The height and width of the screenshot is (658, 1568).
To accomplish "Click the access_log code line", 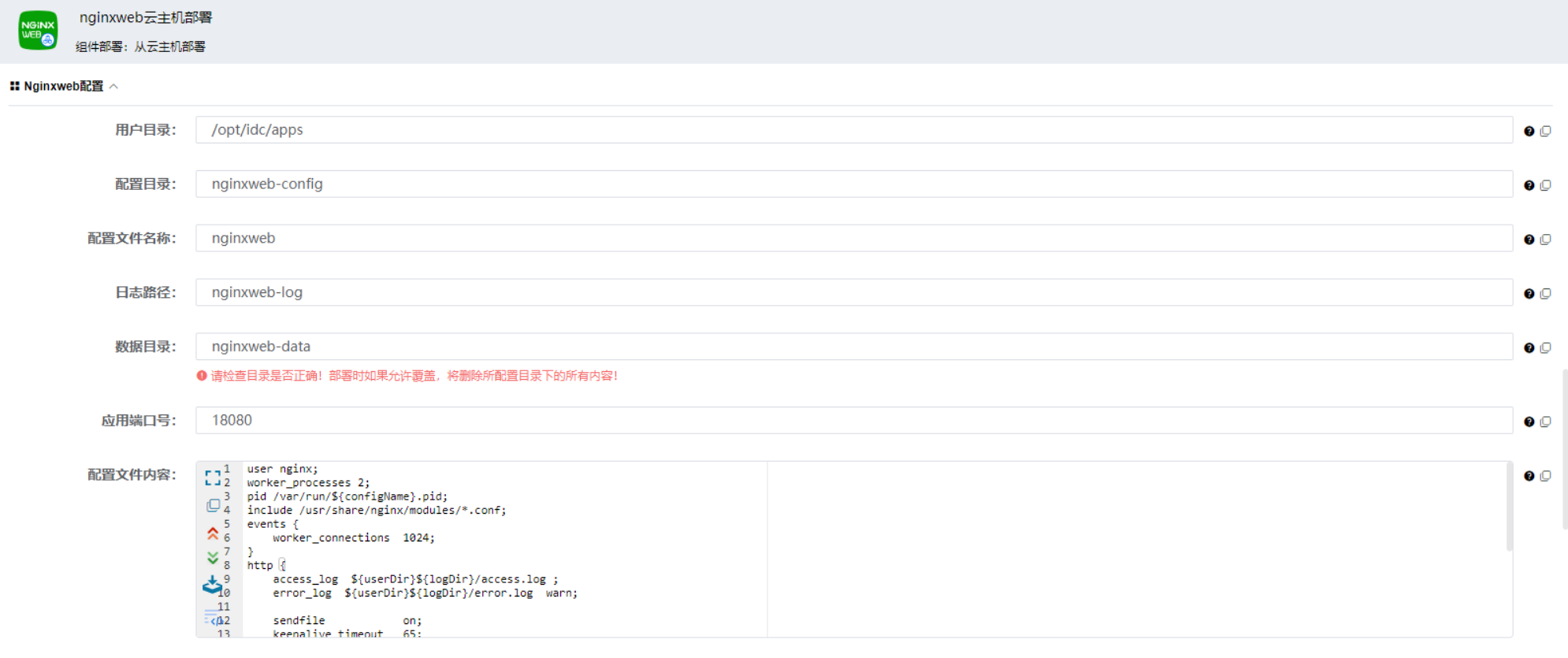I will pyautogui.click(x=415, y=579).
